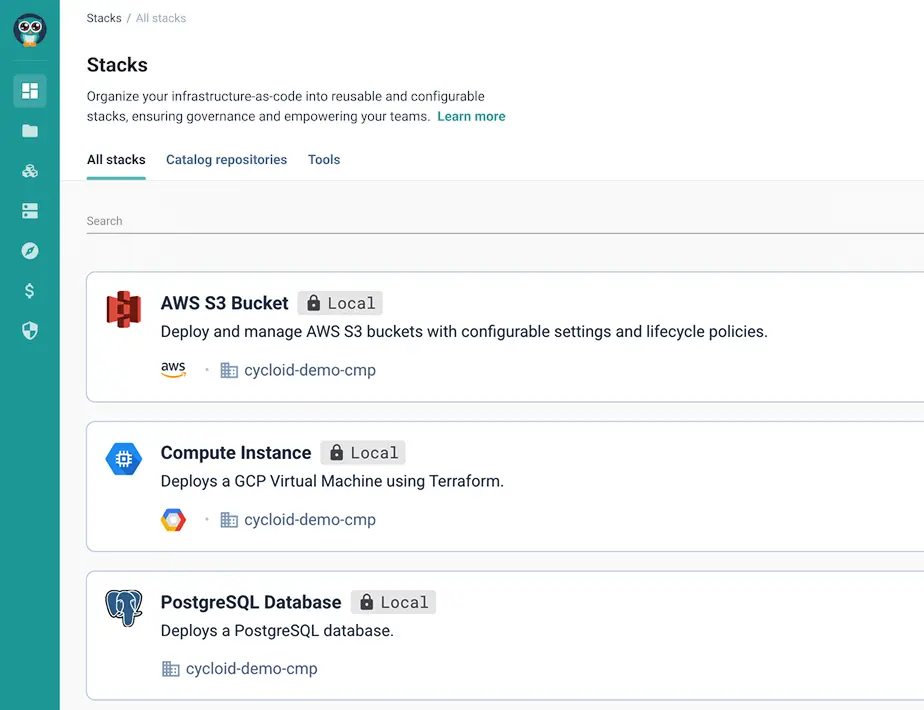Viewport: 924px width, 710px height.
Task: Follow the Learn more link
Action: coord(471,117)
